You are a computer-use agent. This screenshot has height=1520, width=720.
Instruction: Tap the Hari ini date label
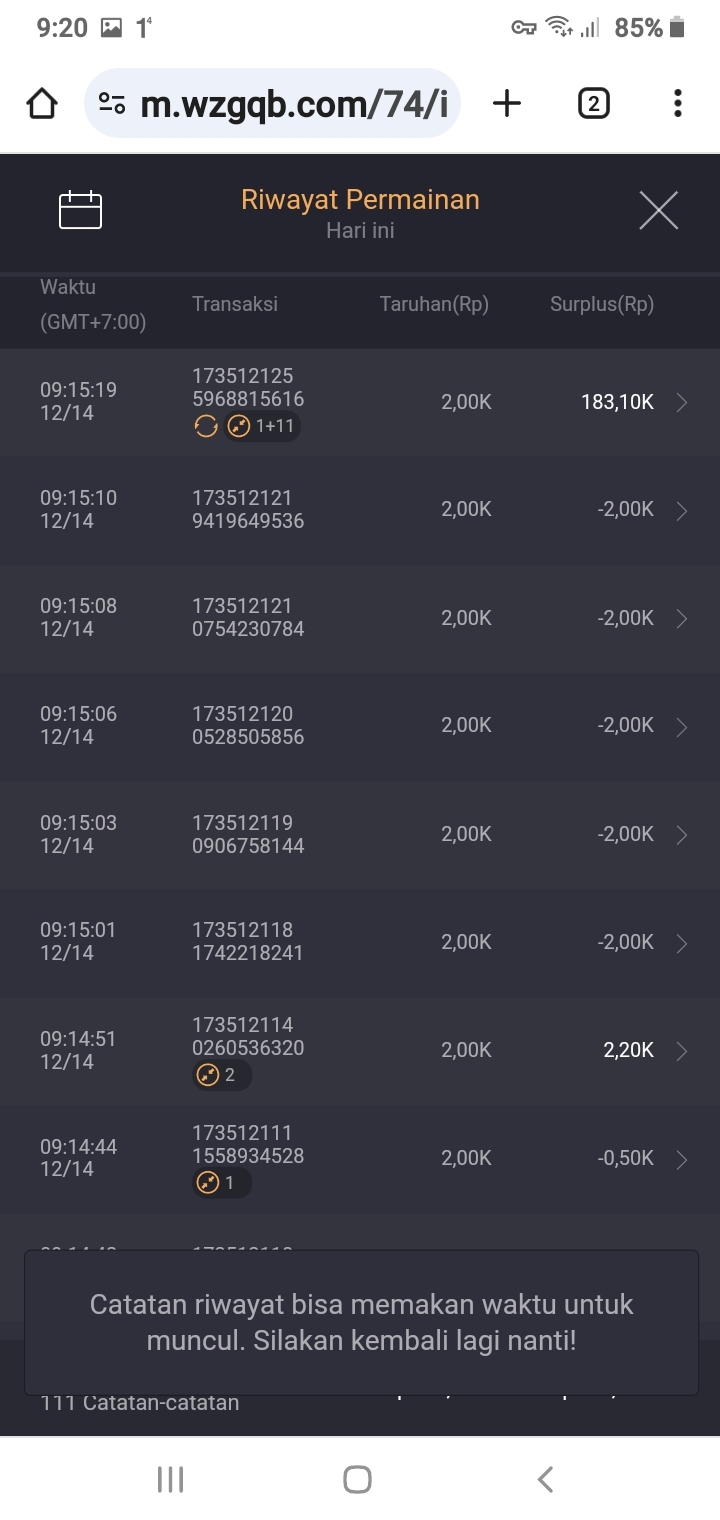coord(360,231)
